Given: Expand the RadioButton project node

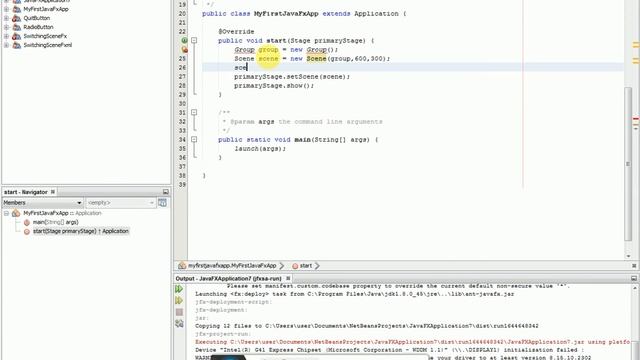Looking at the screenshot, I should click(6, 27).
